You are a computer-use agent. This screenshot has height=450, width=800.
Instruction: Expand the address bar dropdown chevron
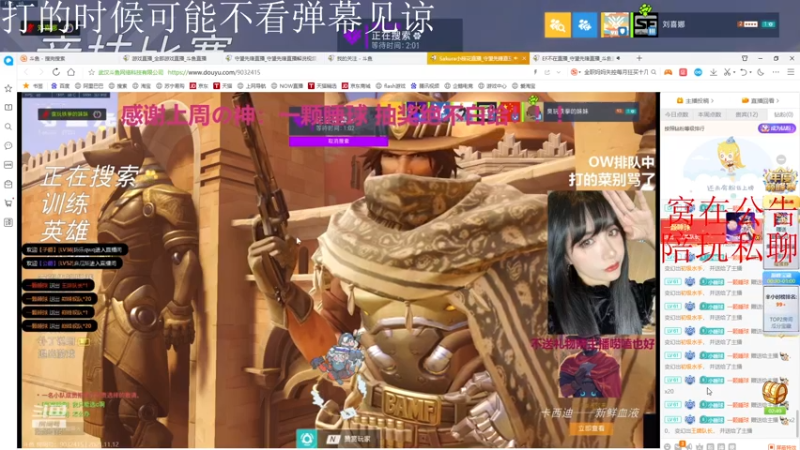[558, 72]
